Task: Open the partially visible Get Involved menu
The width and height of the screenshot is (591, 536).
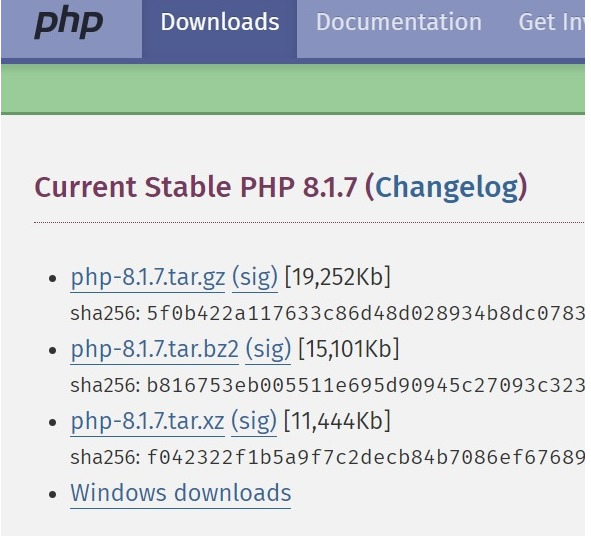Action: [551, 22]
